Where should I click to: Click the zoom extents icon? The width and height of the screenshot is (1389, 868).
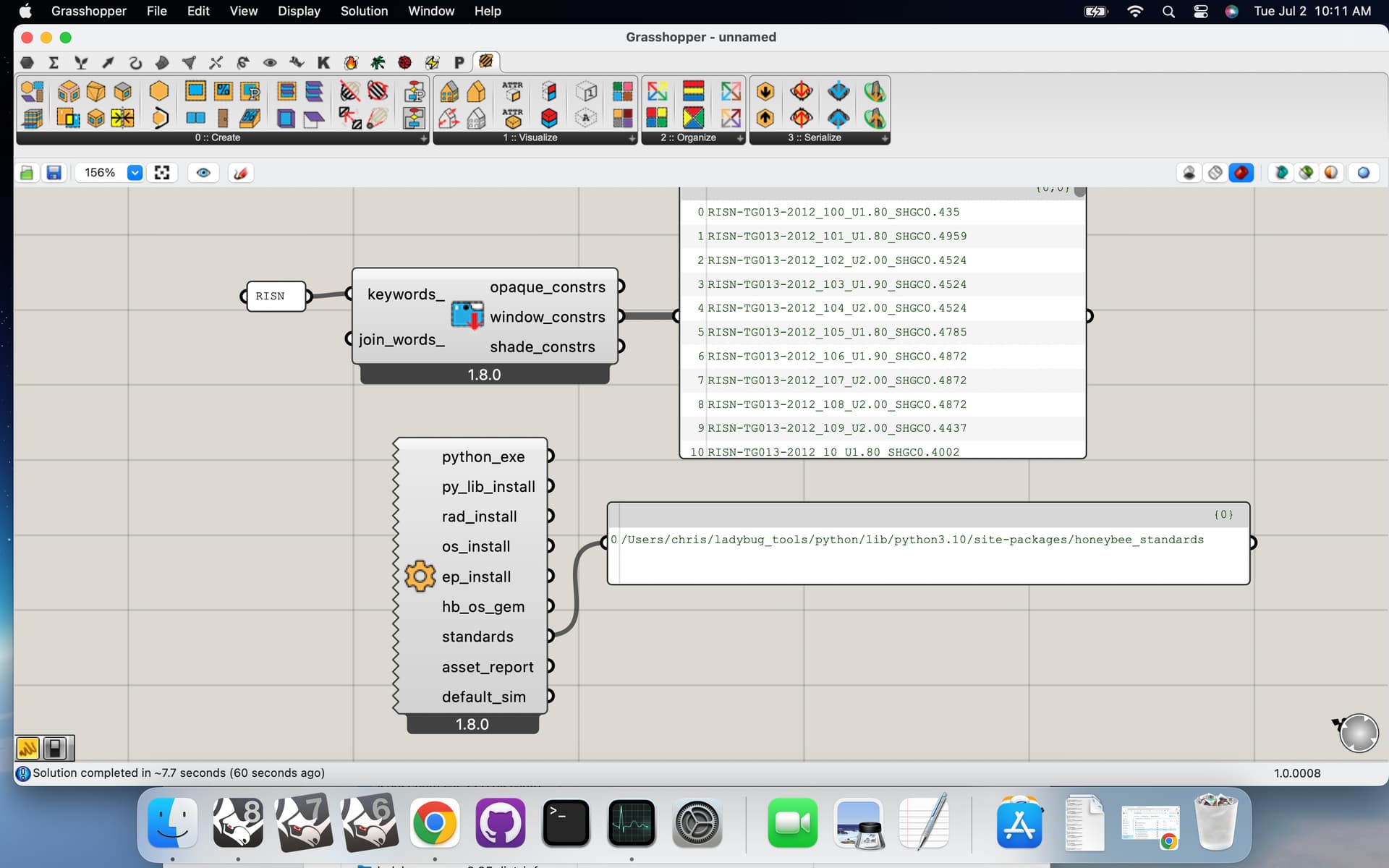pos(162,173)
